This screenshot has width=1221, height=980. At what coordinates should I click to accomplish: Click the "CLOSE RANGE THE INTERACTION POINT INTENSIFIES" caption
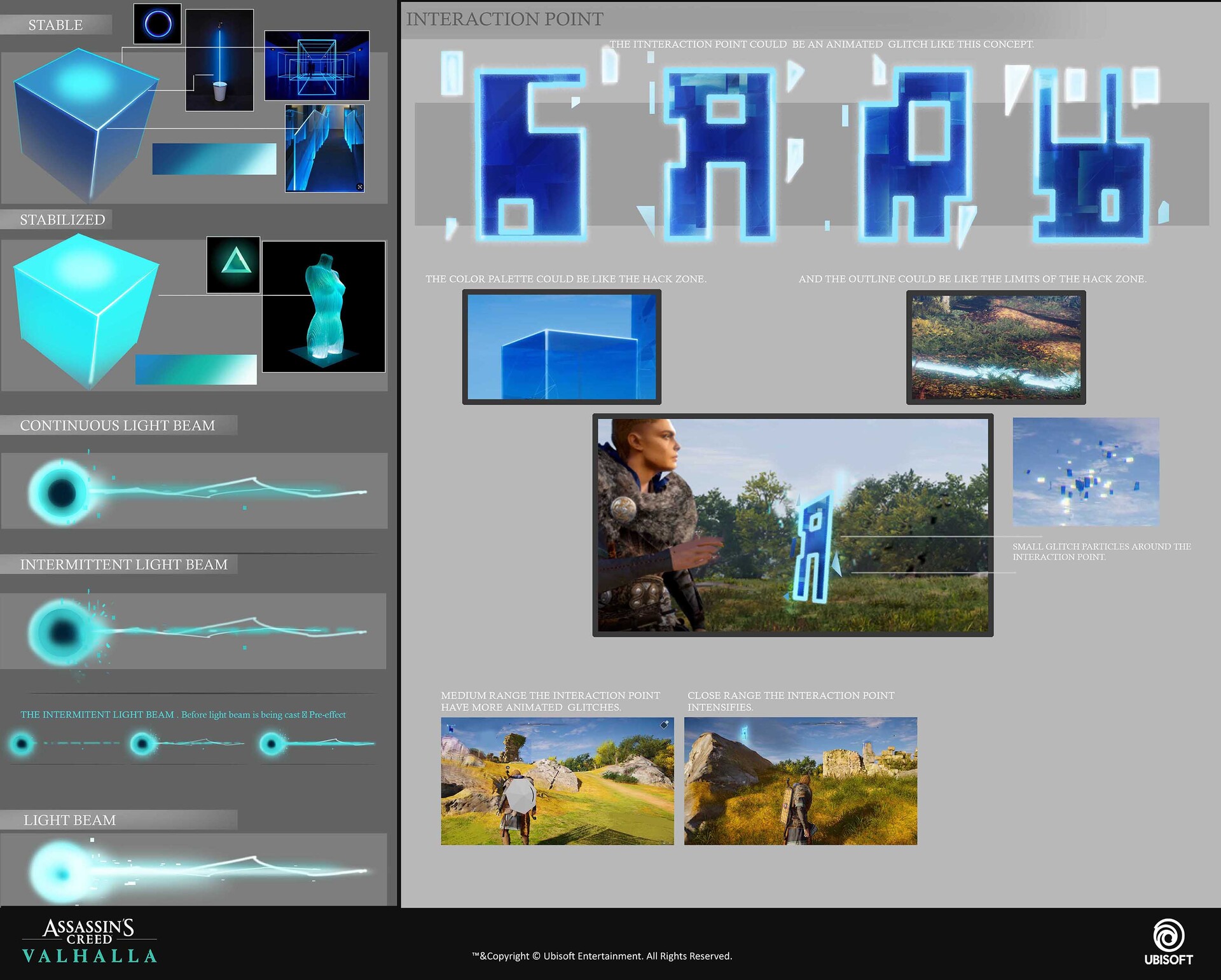click(x=791, y=701)
